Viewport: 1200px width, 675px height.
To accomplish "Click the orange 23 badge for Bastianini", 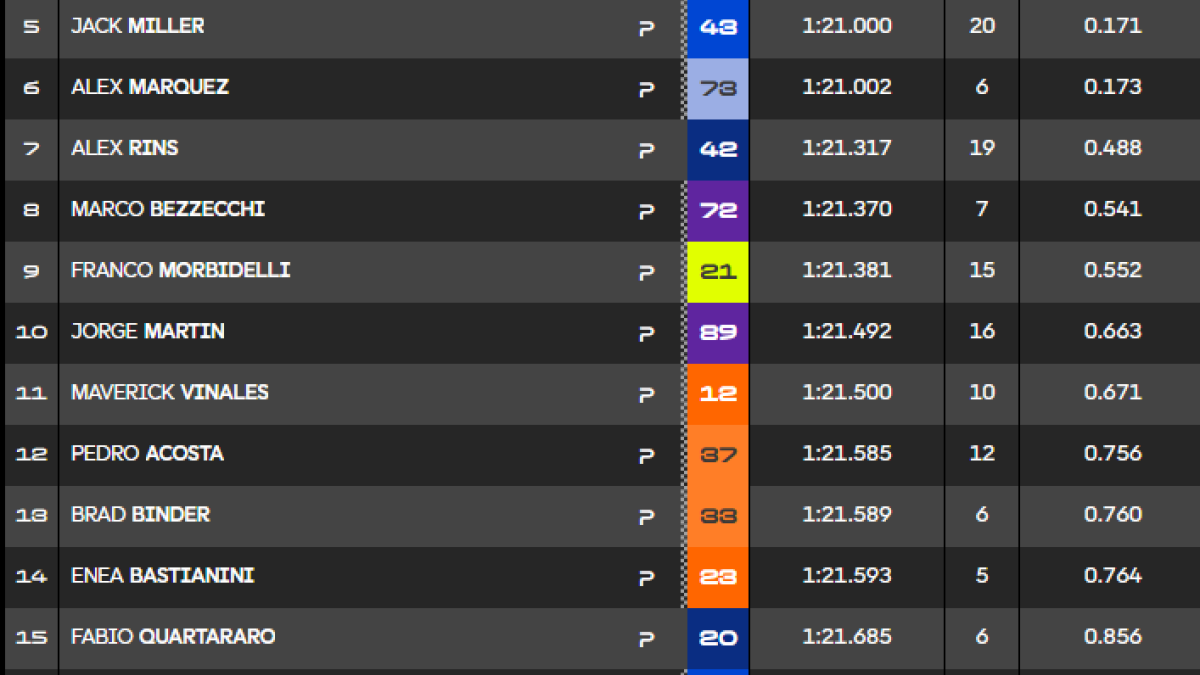I will click(x=718, y=577).
